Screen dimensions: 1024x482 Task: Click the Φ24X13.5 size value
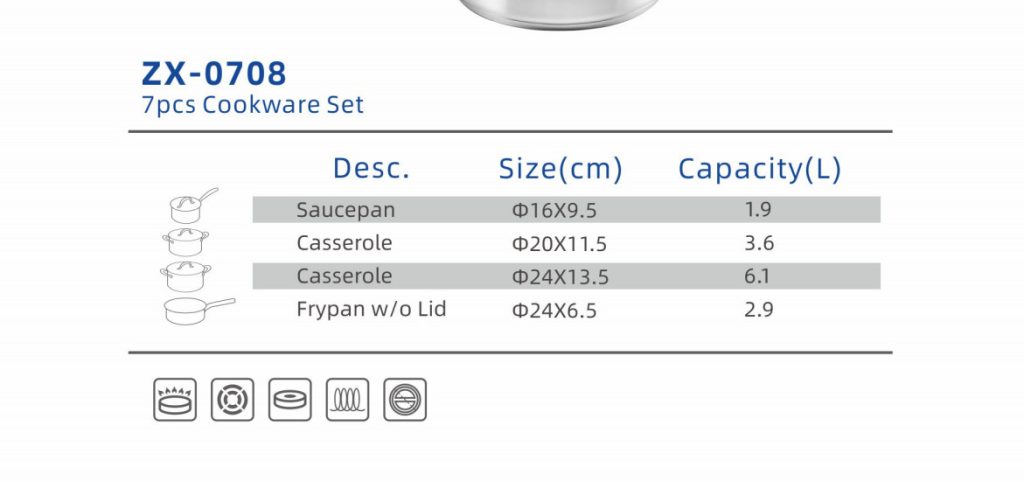[x=560, y=277]
